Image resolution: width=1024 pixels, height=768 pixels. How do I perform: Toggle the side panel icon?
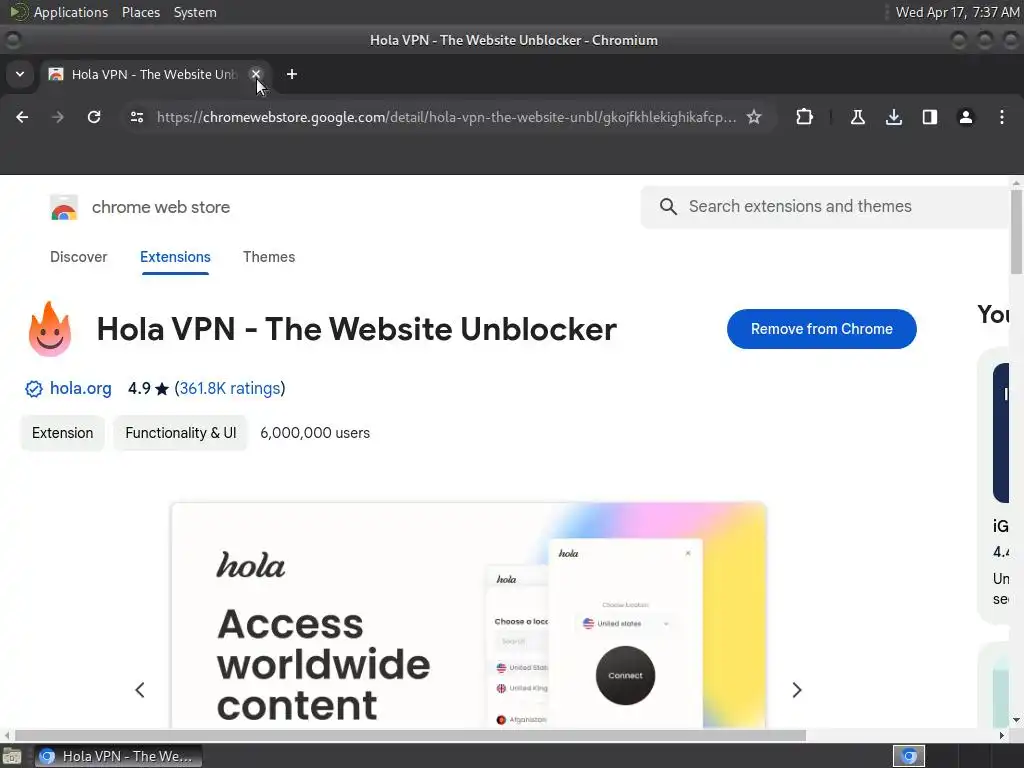coord(930,117)
